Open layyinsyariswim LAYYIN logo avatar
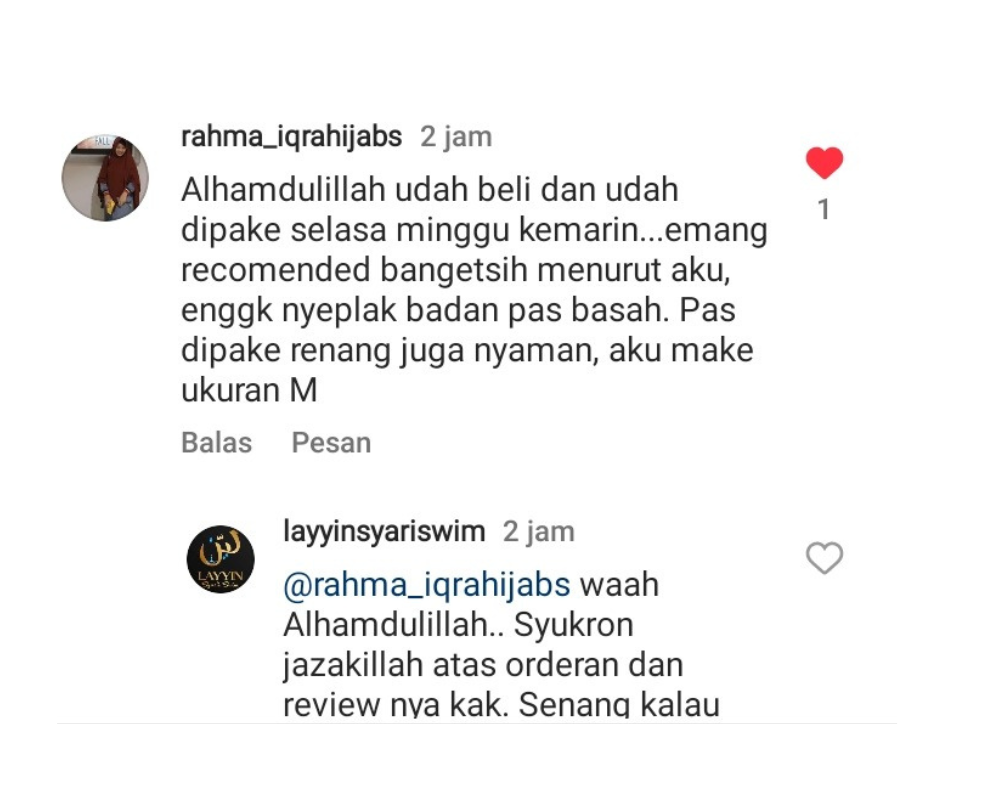 coord(221,559)
